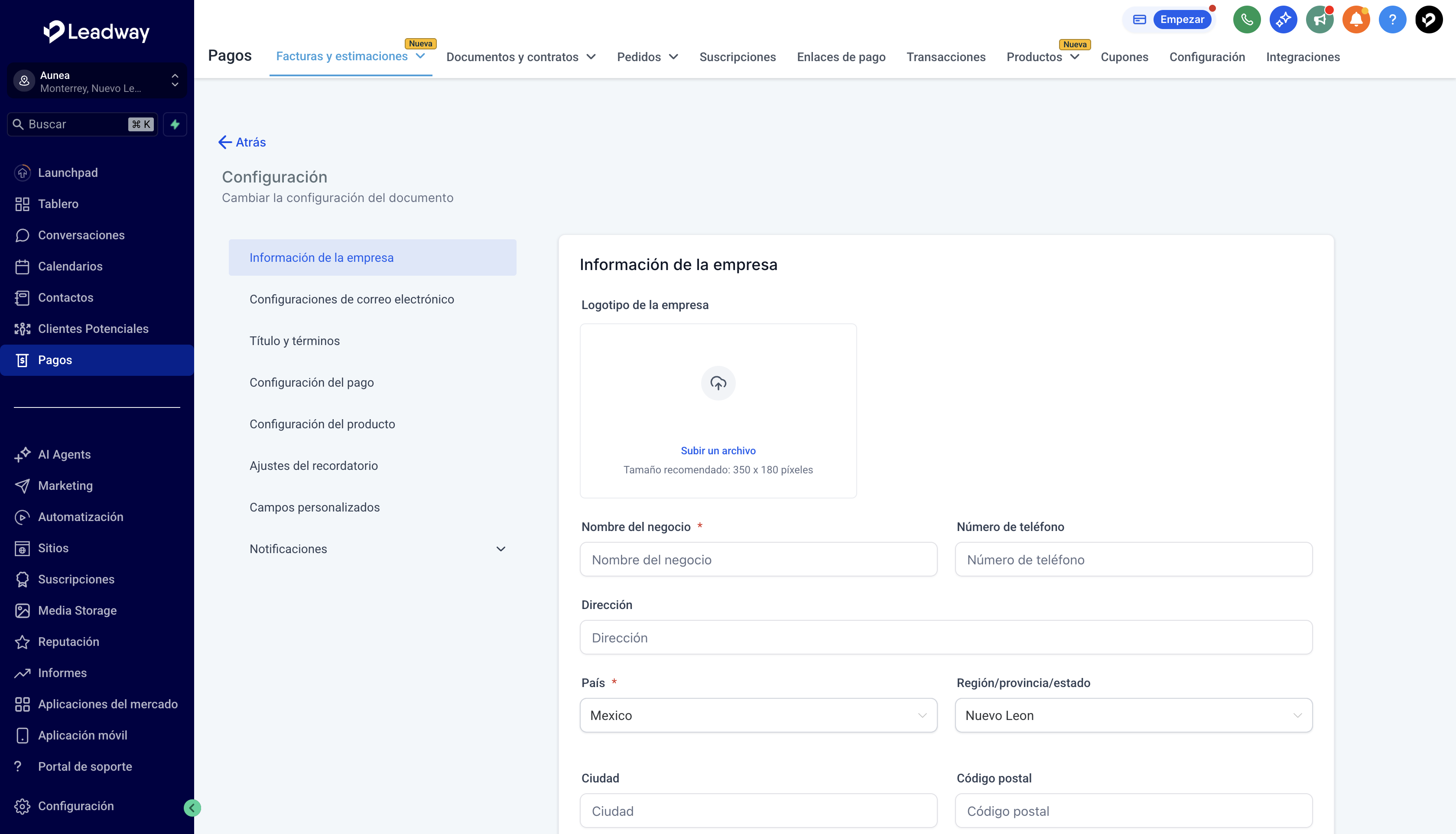1456x834 pixels.
Task: Click the Empezar button
Action: point(1181,20)
